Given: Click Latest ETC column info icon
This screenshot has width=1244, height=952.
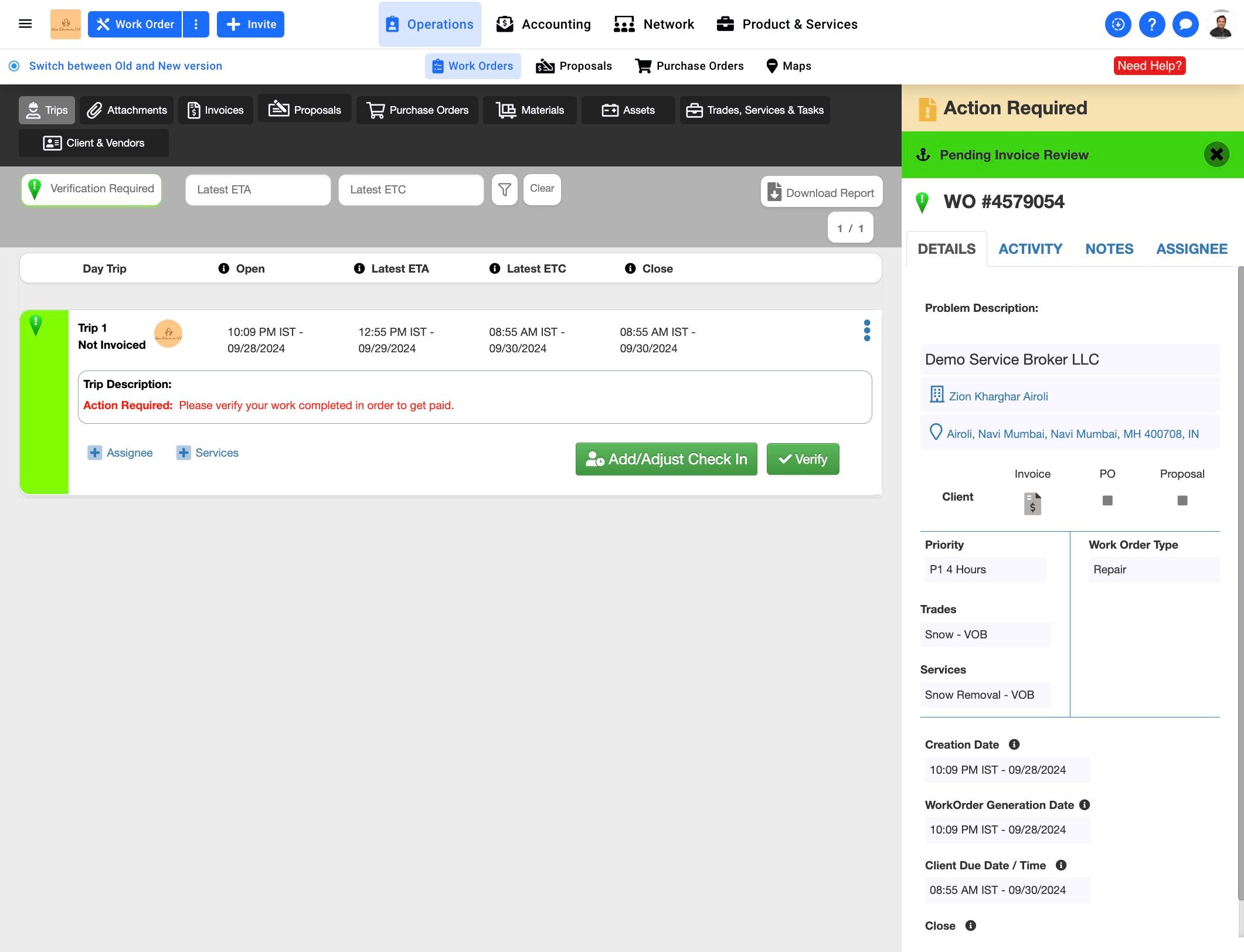Looking at the screenshot, I should coord(495,268).
